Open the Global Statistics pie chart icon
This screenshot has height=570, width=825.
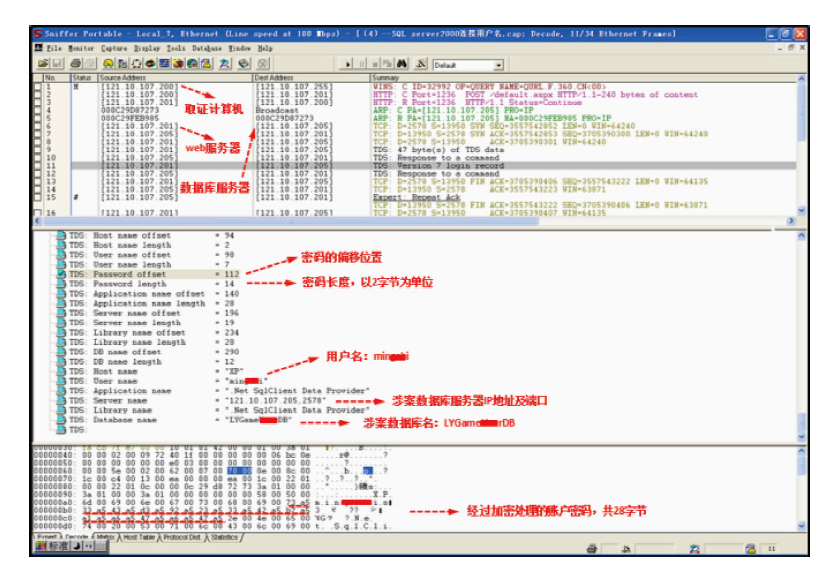click(192, 64)
